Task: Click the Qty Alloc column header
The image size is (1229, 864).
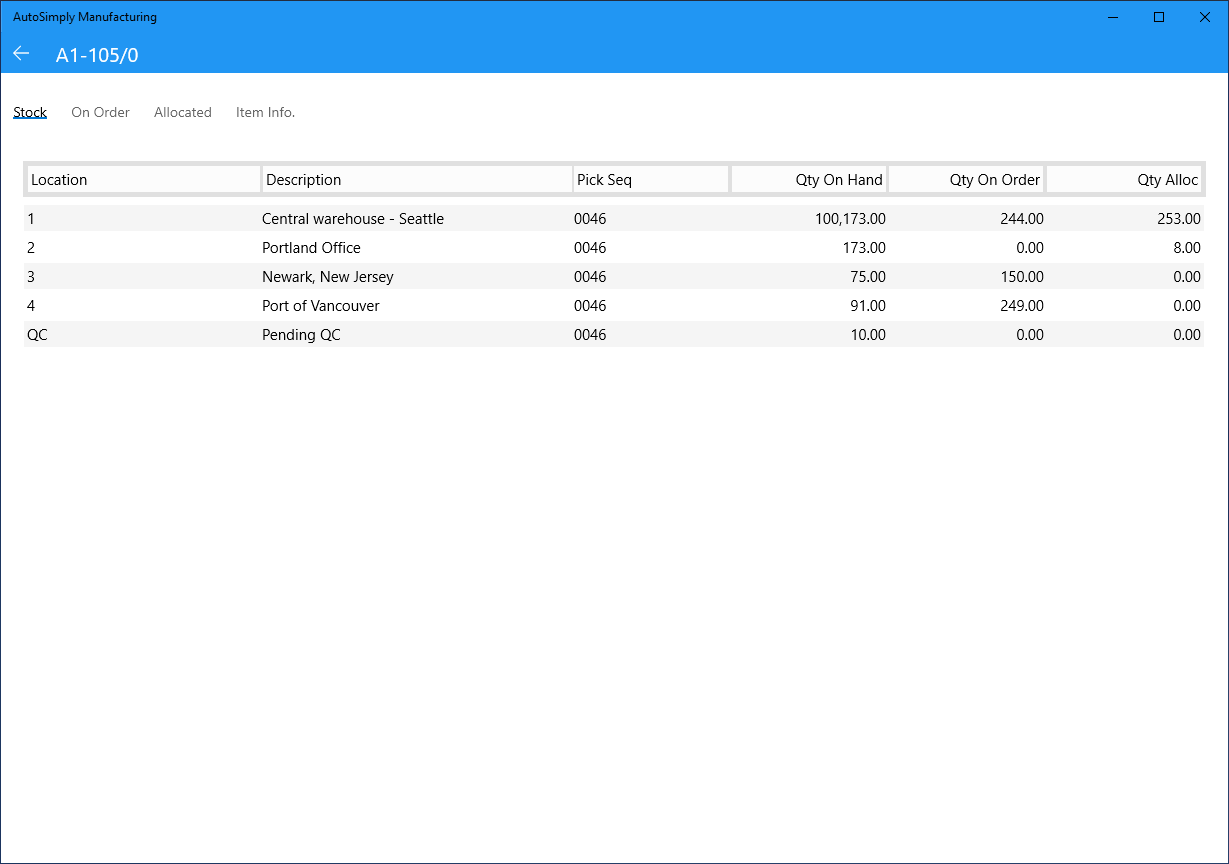Action: point(1124,180)
